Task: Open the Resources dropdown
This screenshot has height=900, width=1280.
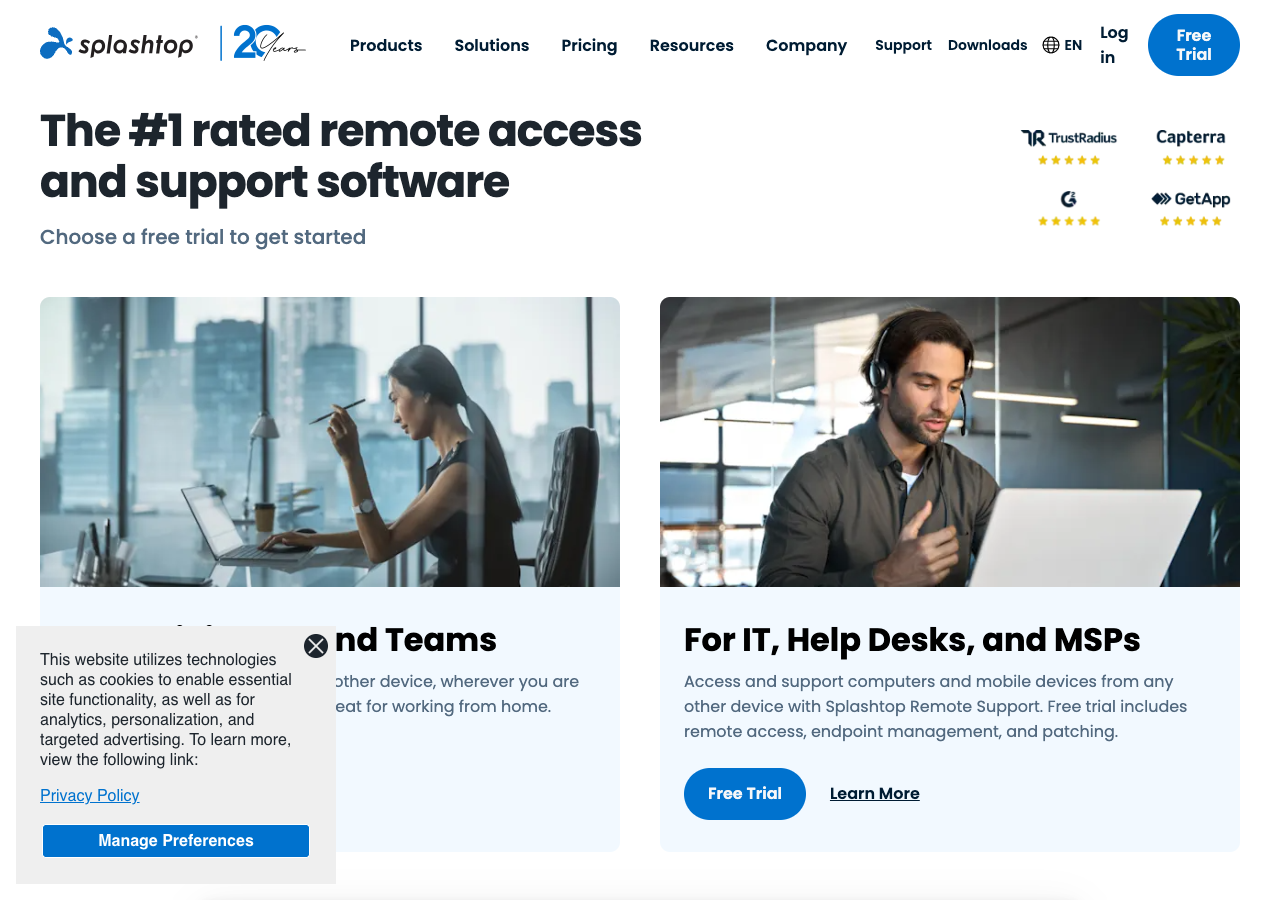Action: pos(691,45)
